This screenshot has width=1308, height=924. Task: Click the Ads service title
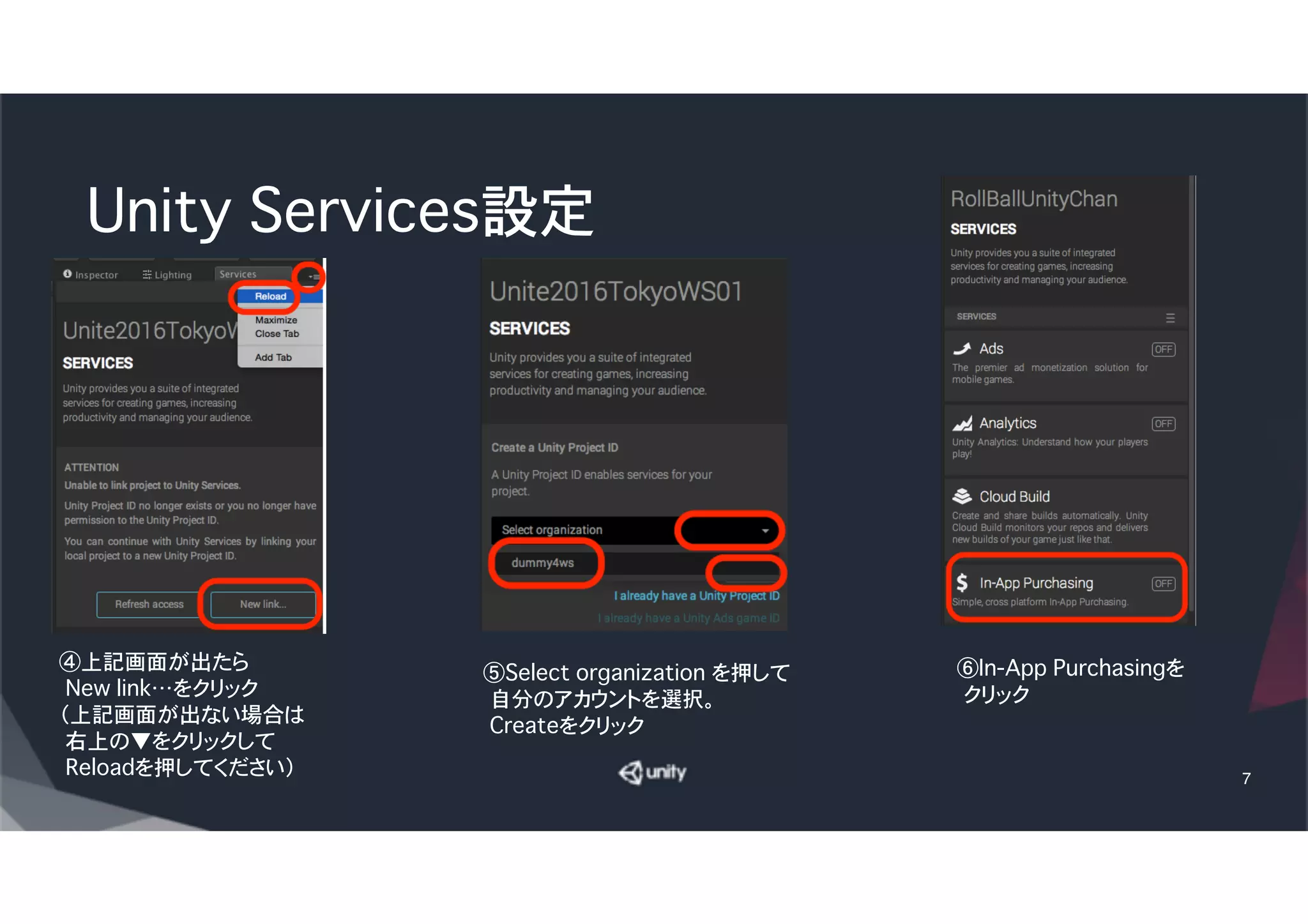(991, 349)
